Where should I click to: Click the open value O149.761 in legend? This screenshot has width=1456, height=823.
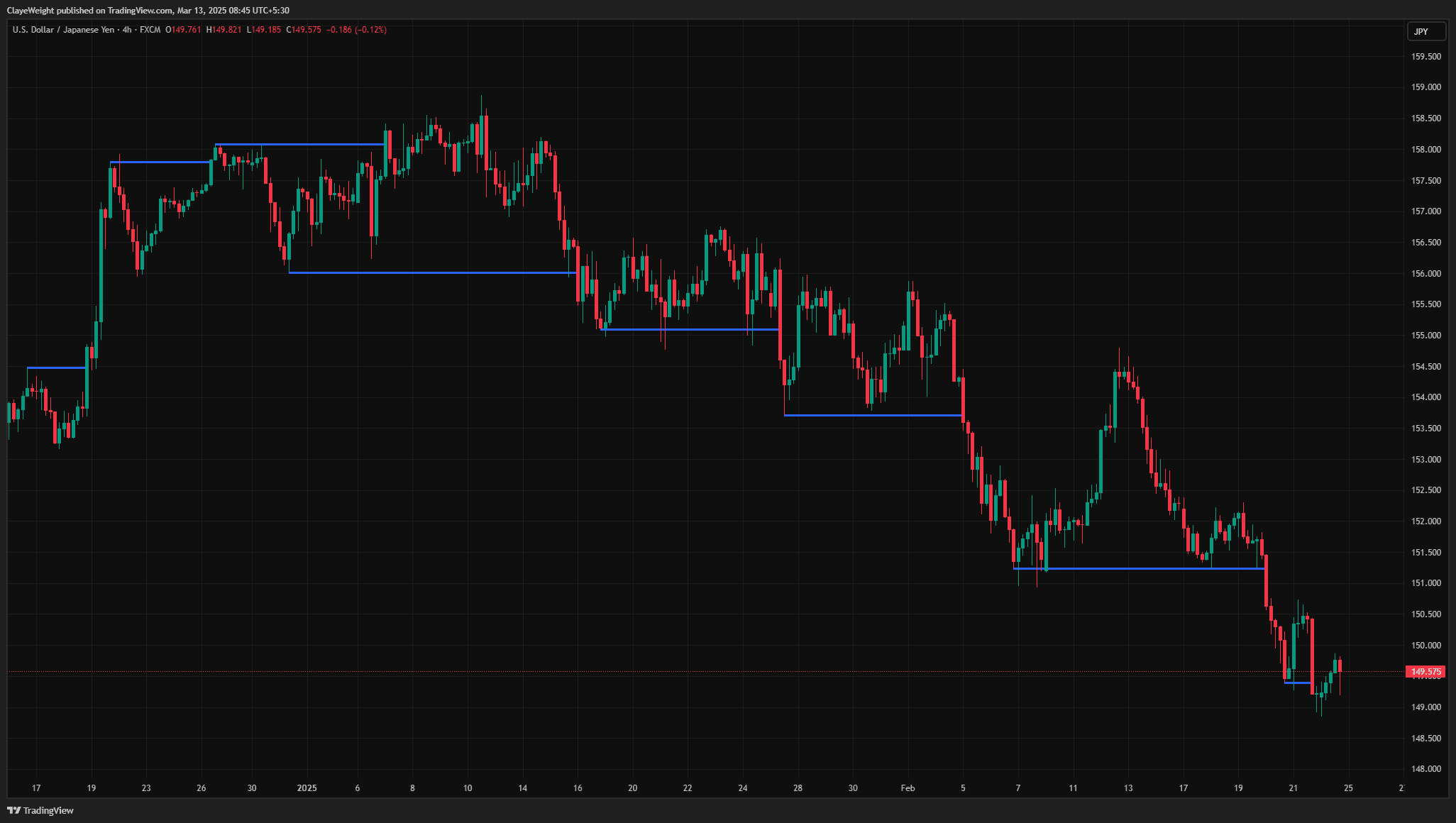[182, 30]
